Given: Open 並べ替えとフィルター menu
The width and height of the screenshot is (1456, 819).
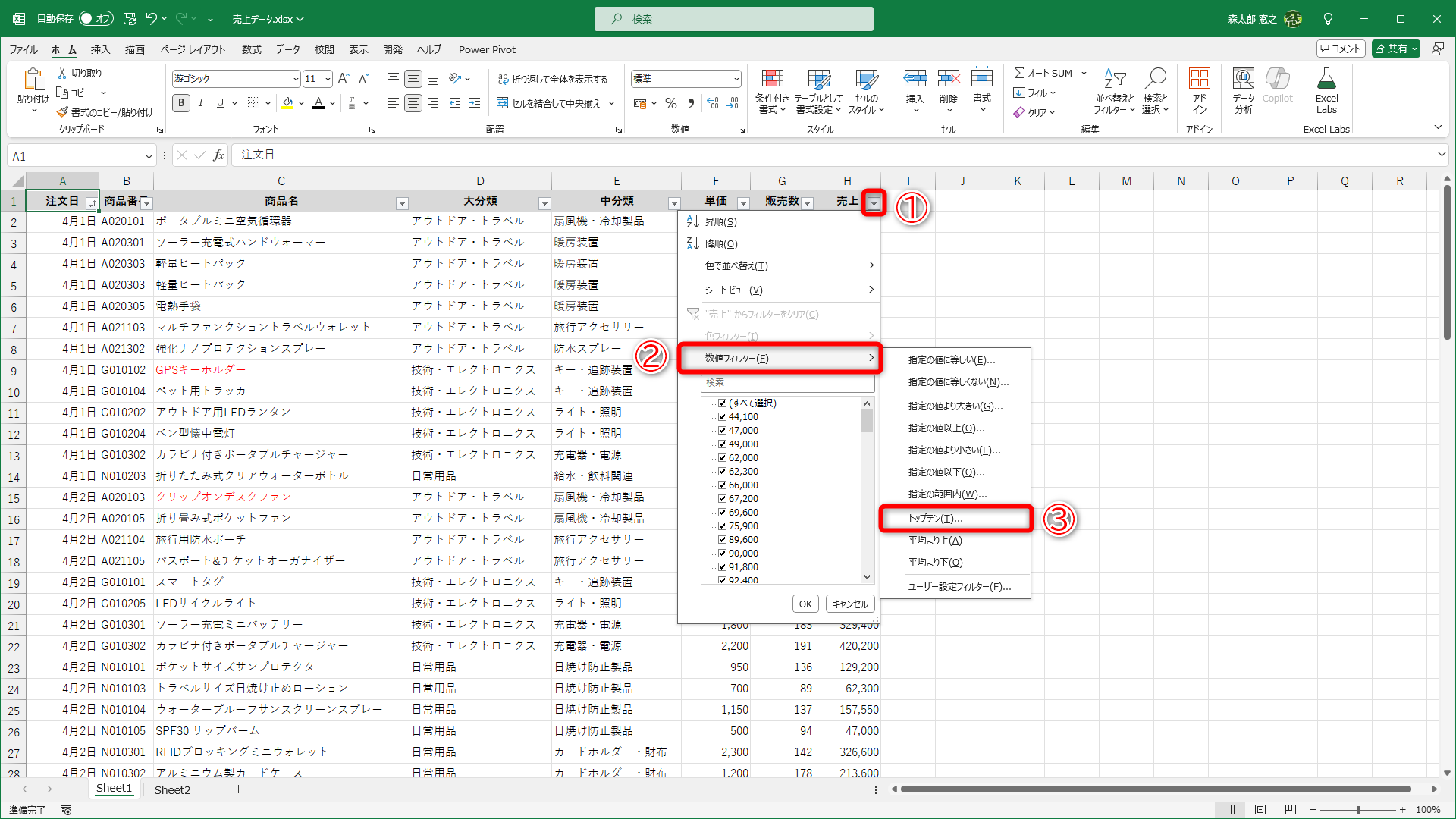Looking at the screenshot, I should coord(1113,91).
